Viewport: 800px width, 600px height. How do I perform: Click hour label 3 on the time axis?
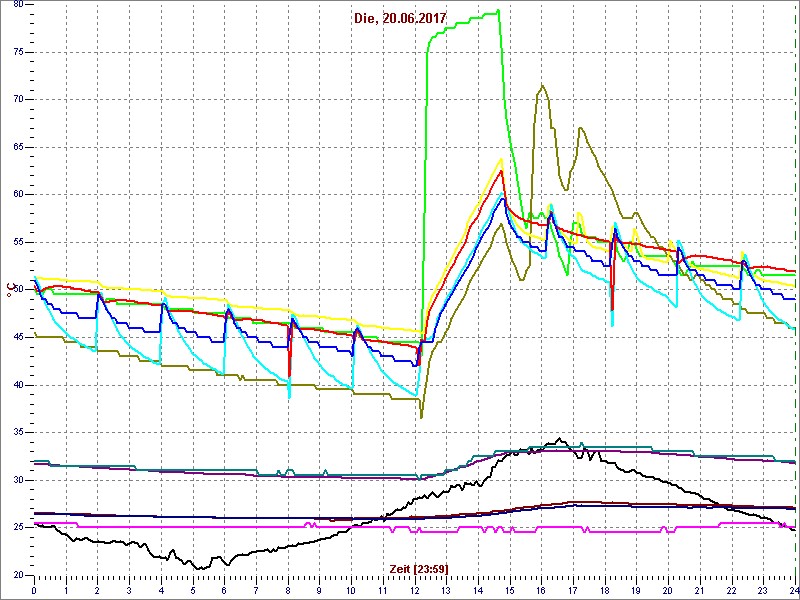(129, 591)
